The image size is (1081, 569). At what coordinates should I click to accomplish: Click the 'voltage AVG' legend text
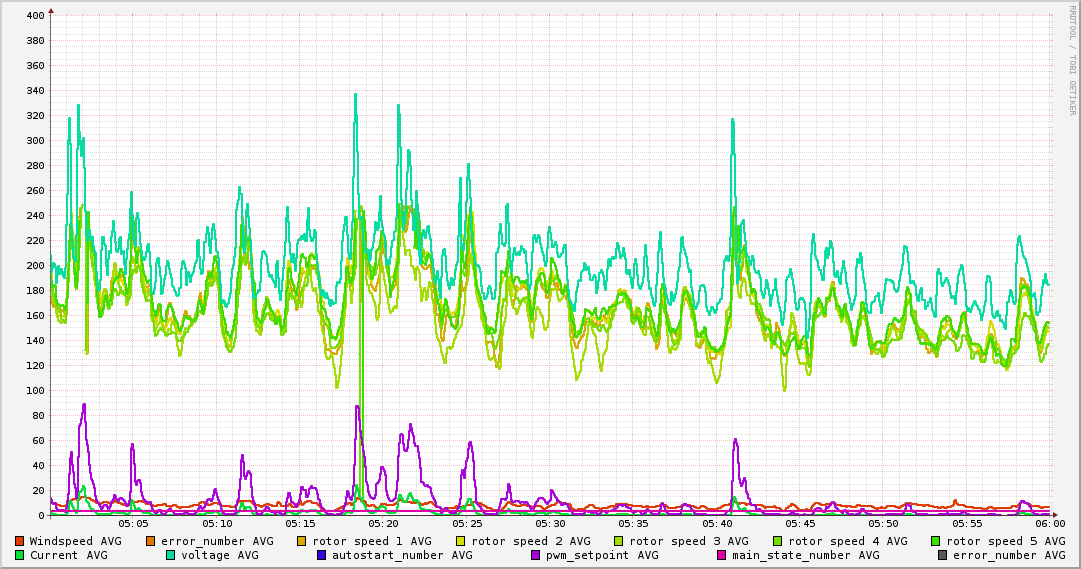pos(220,555)
